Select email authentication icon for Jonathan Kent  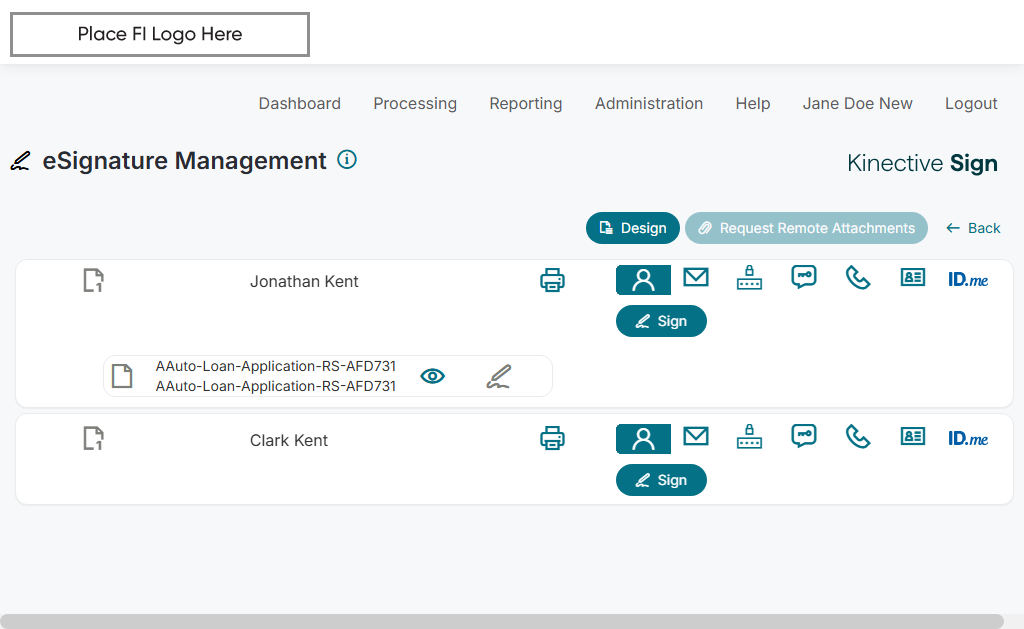(x=696, y=278)
